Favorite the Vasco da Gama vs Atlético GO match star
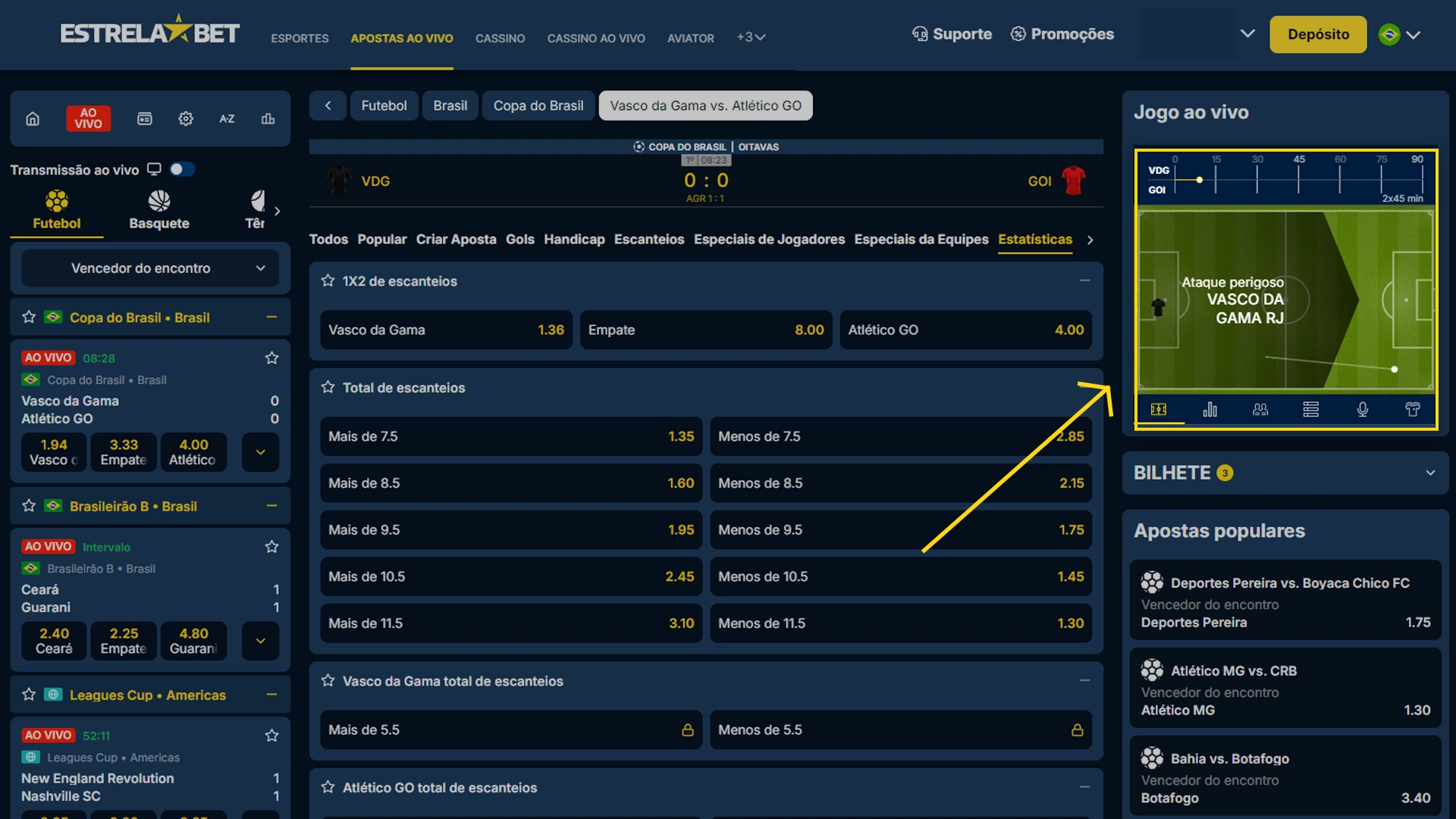 tap(271, 358)
